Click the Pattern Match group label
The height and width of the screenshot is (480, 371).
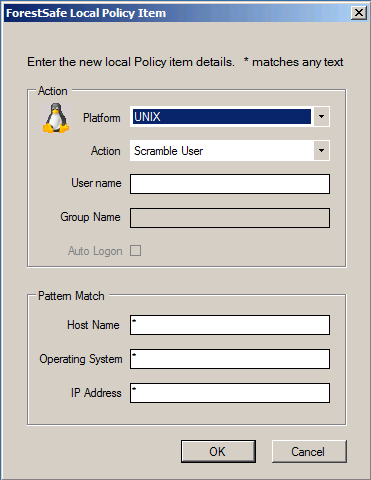coord(71,296)
